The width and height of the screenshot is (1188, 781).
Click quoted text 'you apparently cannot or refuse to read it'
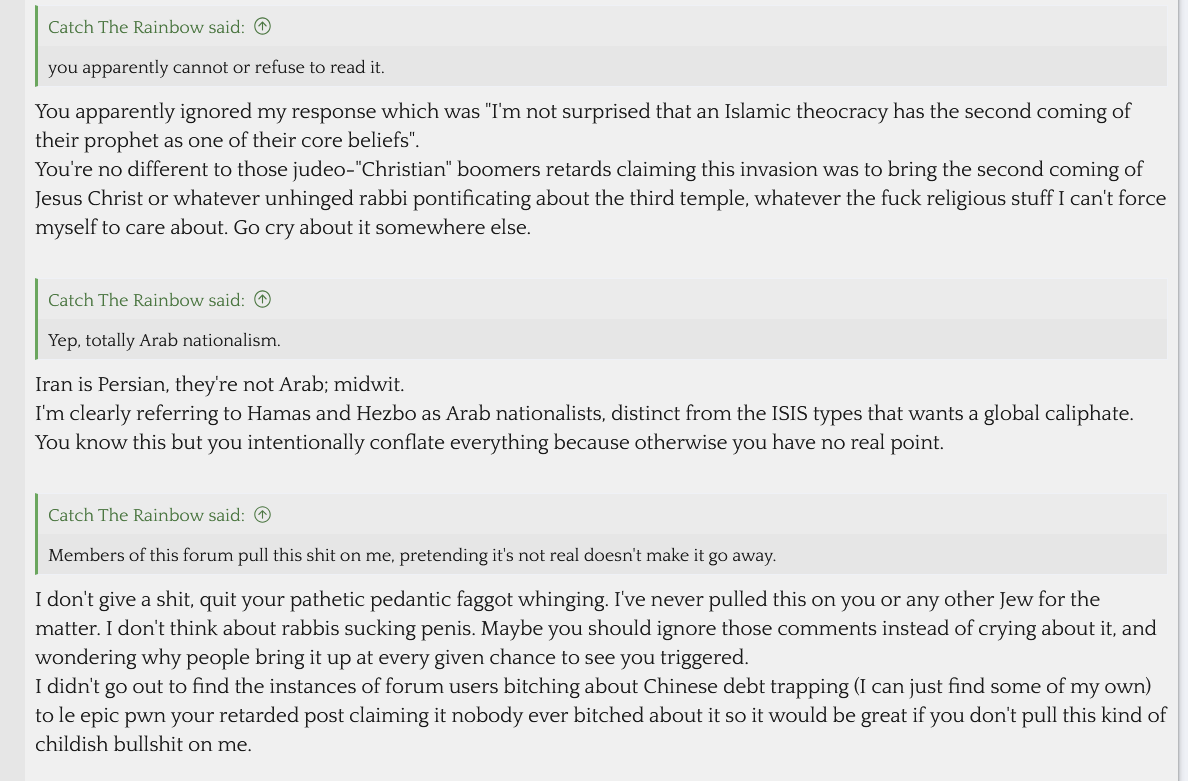click(x=216, y=68)
